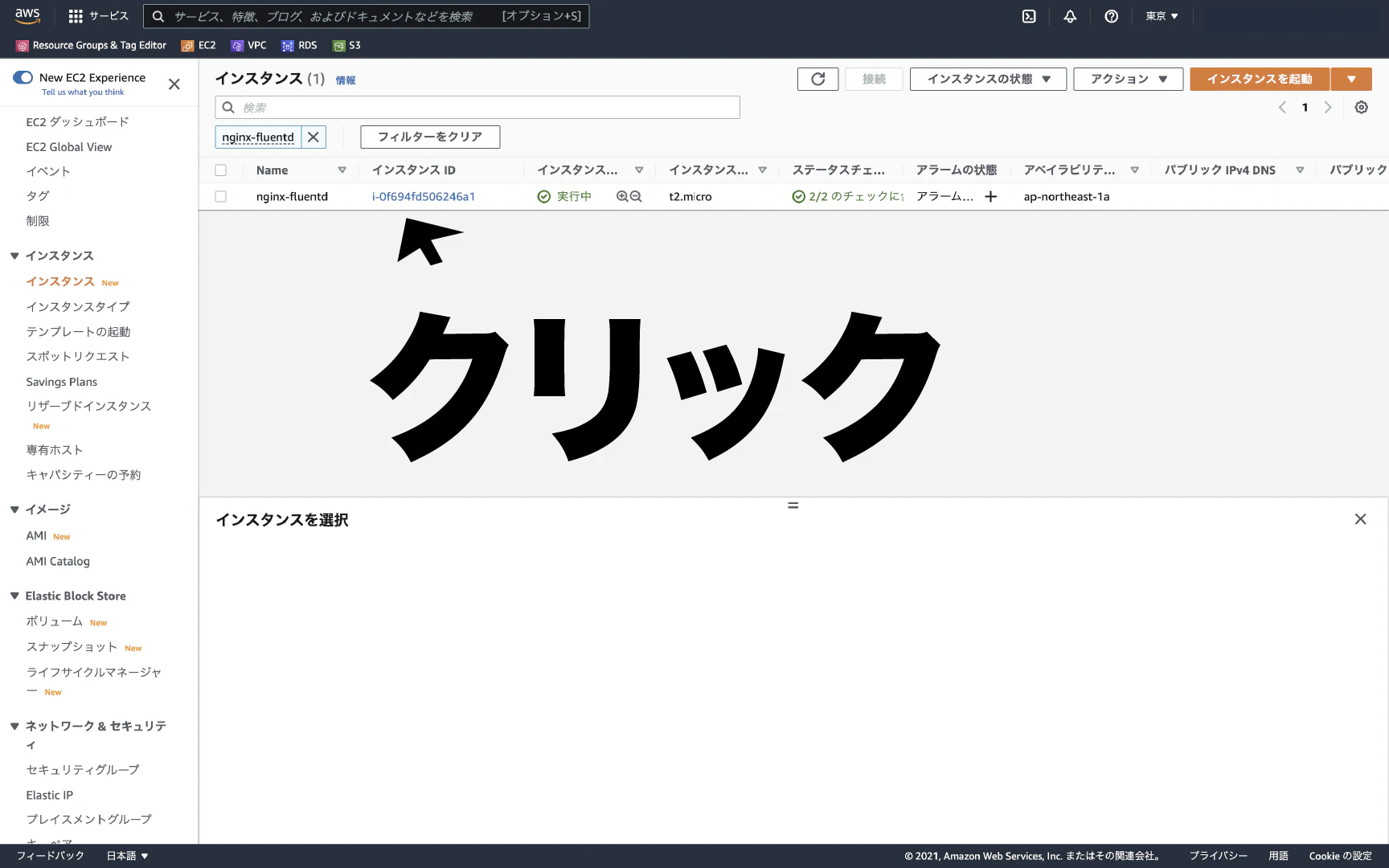Open the EC2 shortcut in favorites bar
The height and width of the screenshot is (868, 1389).
point(199,45)
